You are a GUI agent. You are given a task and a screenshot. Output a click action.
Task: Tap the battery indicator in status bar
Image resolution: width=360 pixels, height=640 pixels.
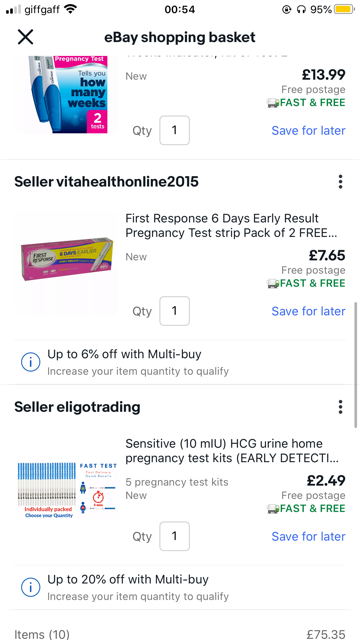(x=344, y=9)
